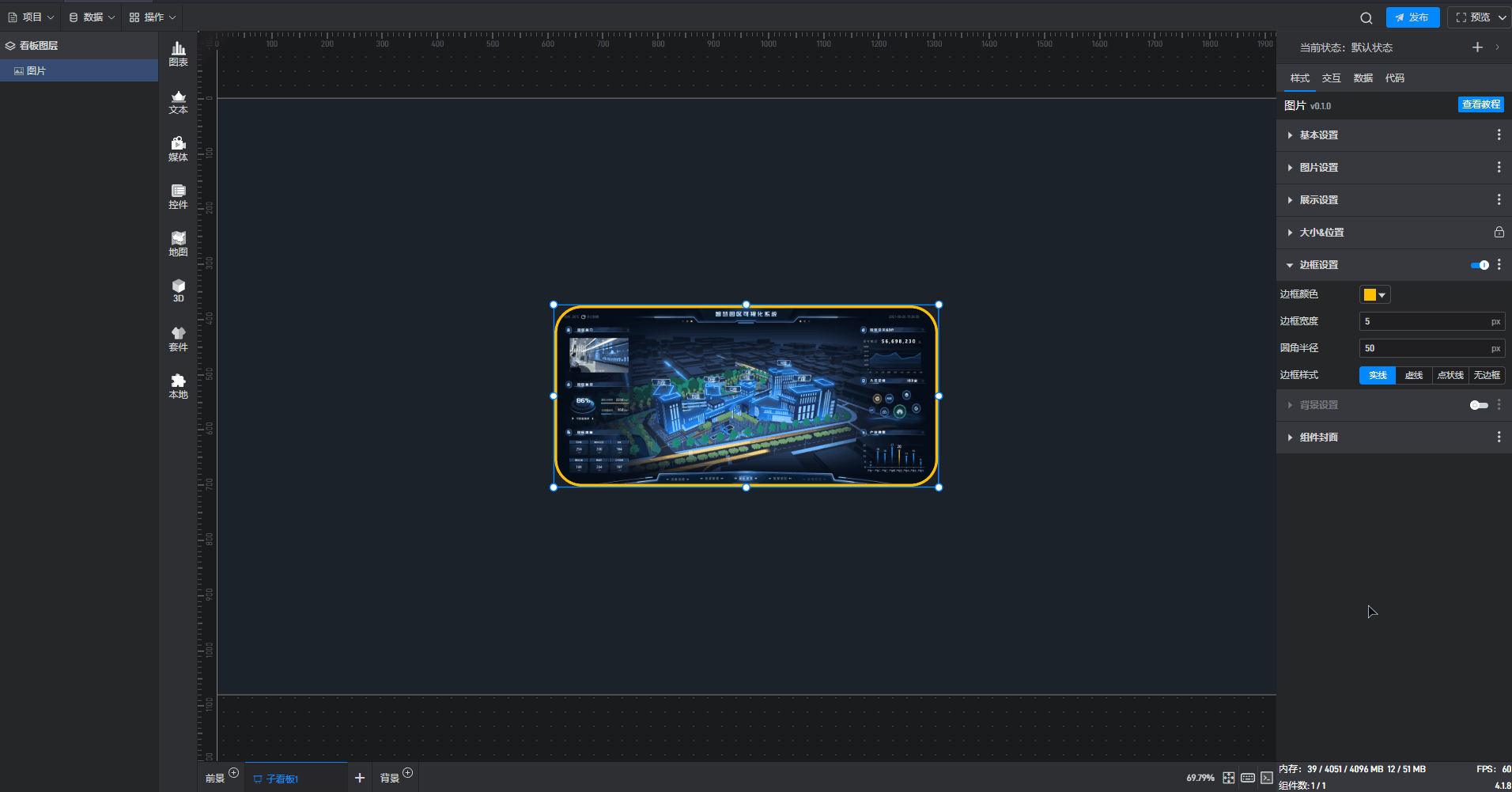The height and width of the screenshot is (792, 1512).
Task: Open the 地图 map components
Action: click(178, 244)
